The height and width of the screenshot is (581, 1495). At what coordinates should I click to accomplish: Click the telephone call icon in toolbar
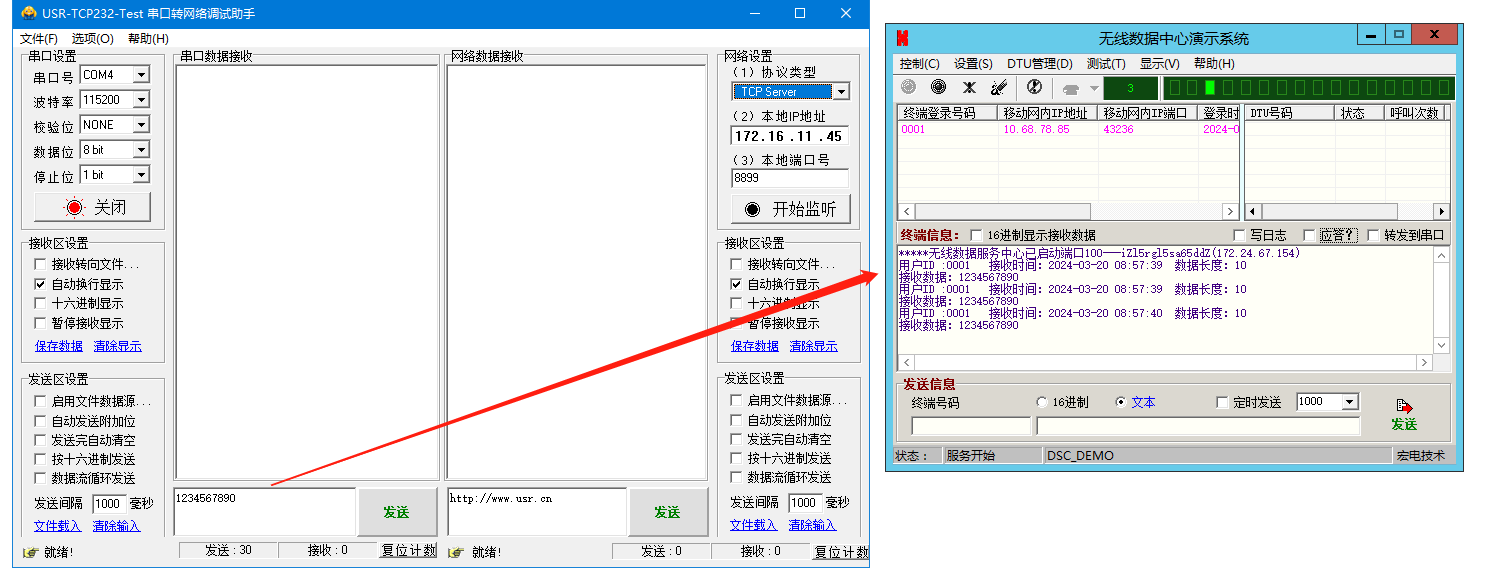point(1071,89)
